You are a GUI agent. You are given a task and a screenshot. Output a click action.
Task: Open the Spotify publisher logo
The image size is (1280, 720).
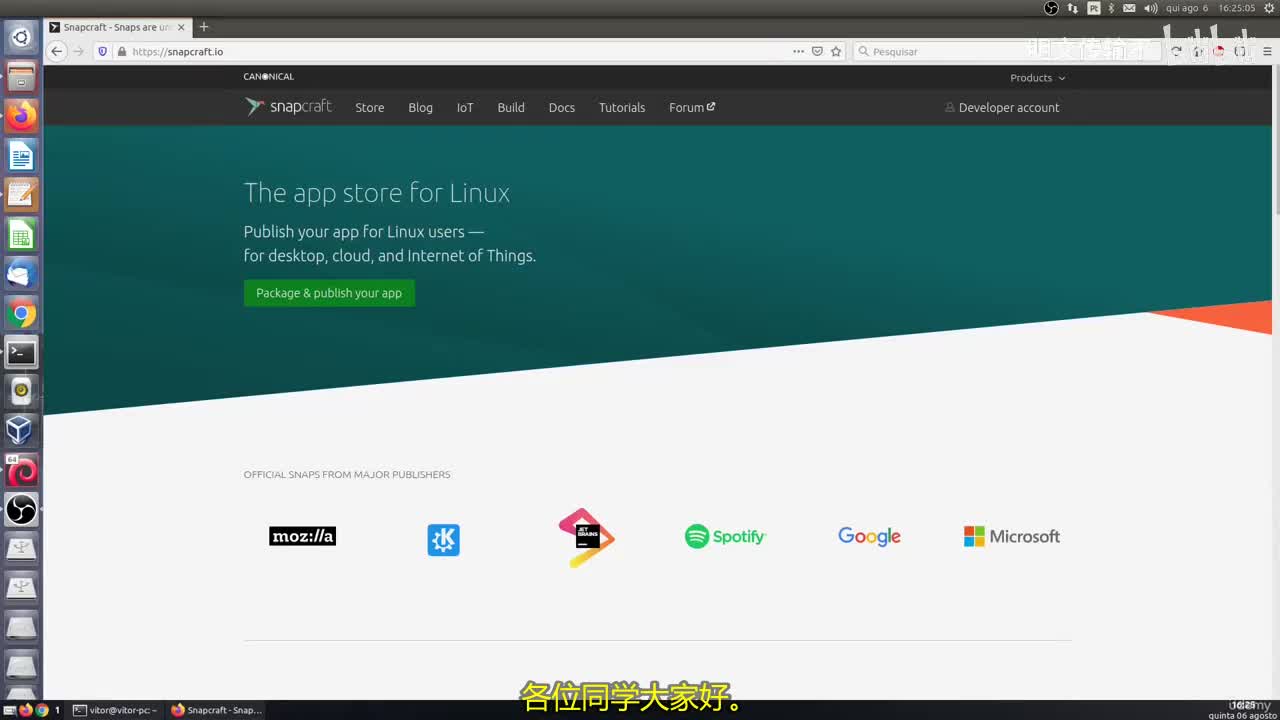click(725, 537)
